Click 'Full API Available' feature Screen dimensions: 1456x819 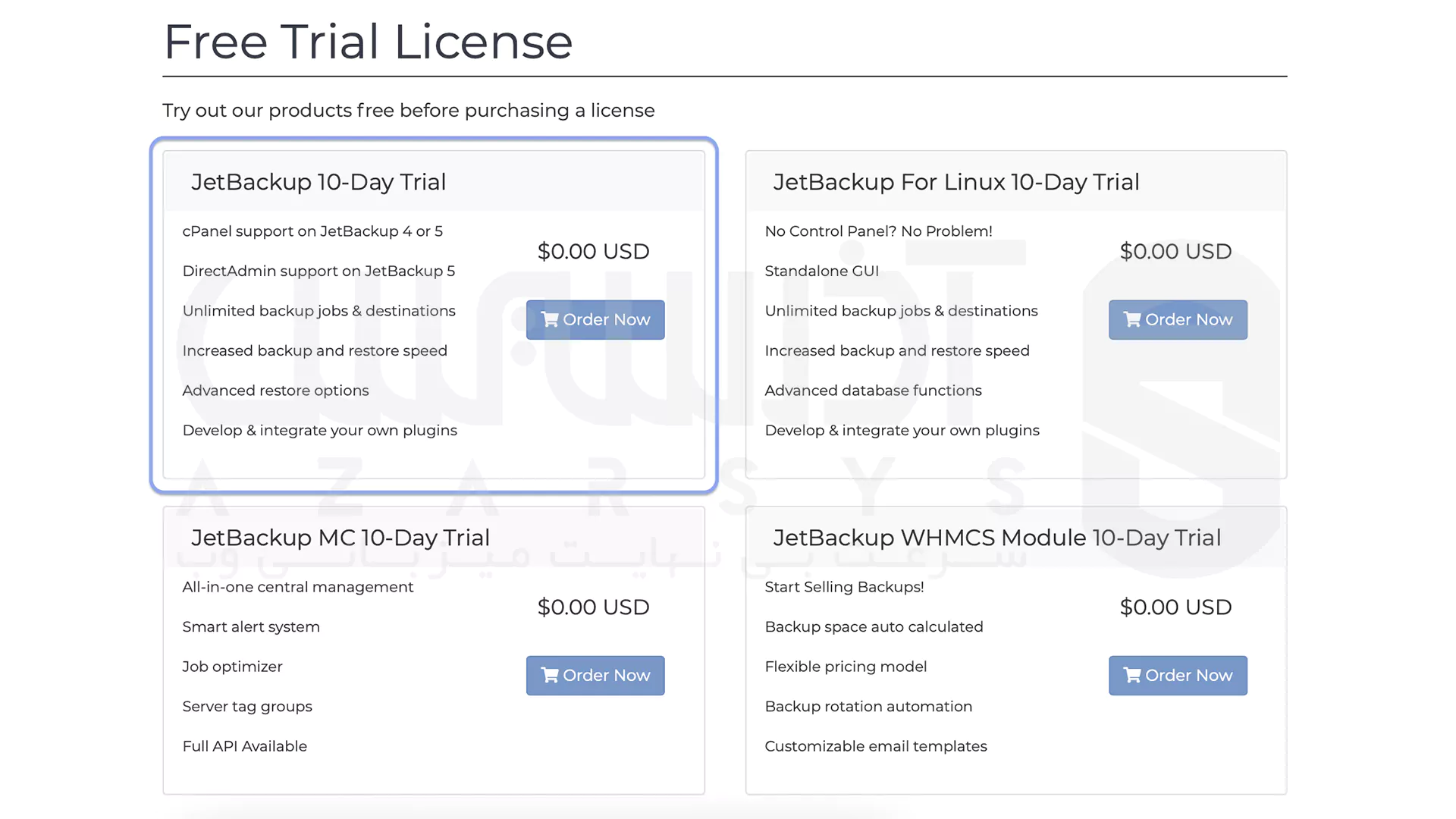(244, 746)
